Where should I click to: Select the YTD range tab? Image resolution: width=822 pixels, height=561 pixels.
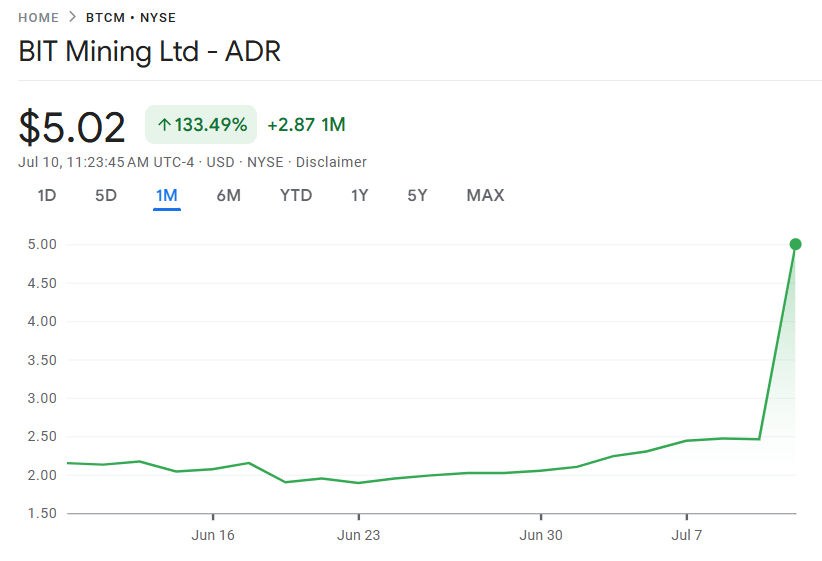[x=296, y=196]
